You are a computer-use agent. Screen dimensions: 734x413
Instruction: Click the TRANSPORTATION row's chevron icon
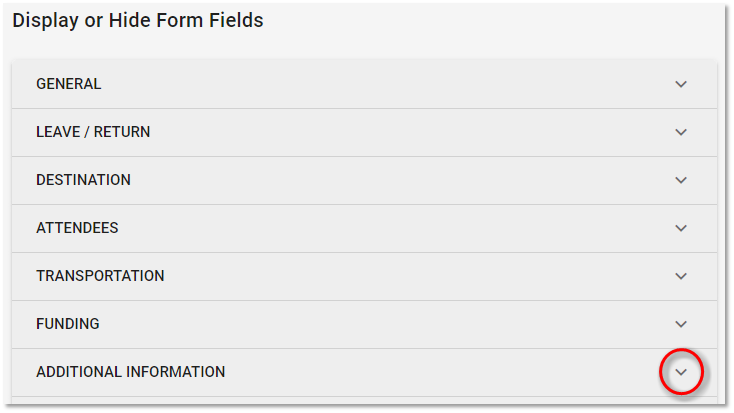point(681,276)
